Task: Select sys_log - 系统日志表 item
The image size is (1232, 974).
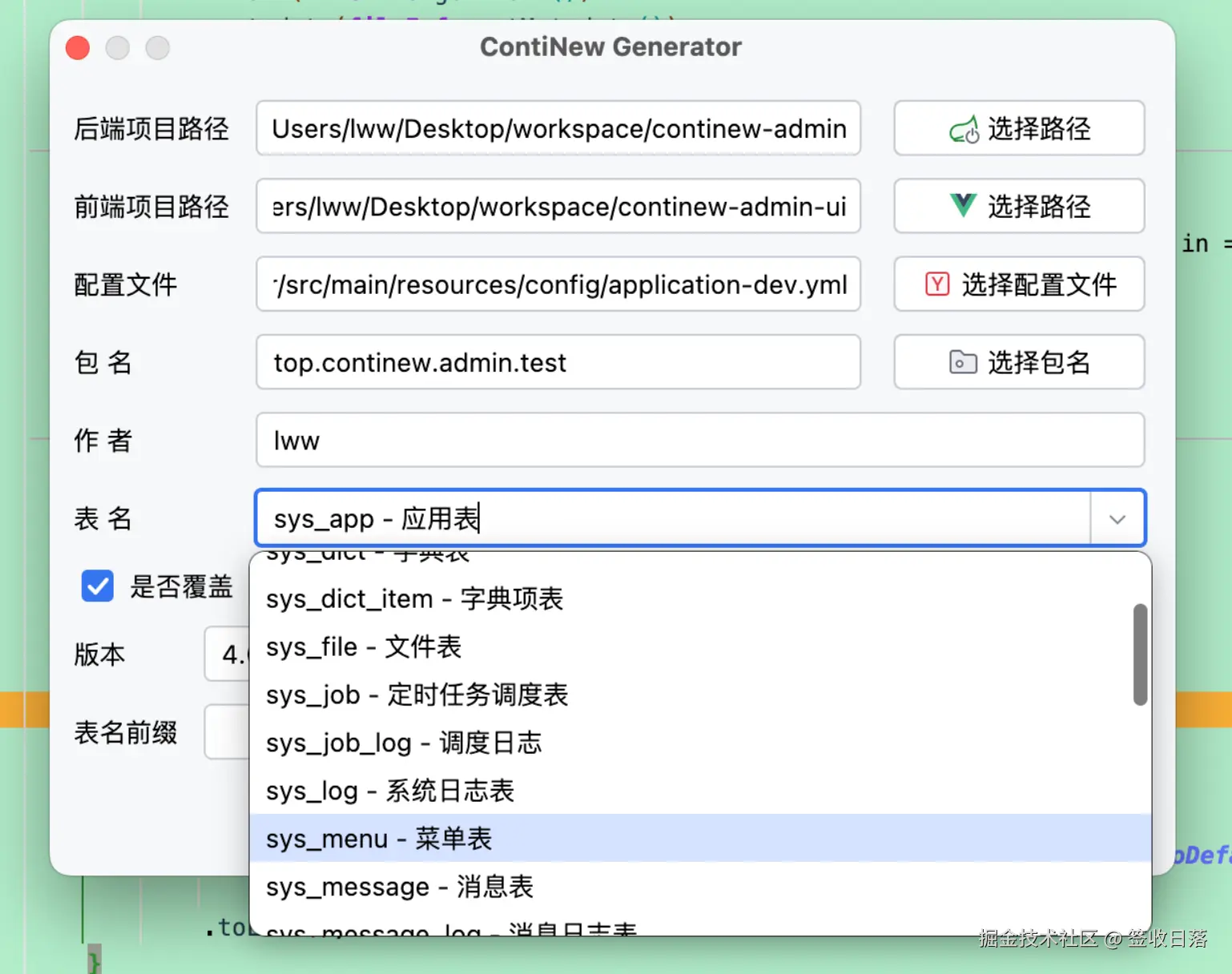Action: (390, 791)
